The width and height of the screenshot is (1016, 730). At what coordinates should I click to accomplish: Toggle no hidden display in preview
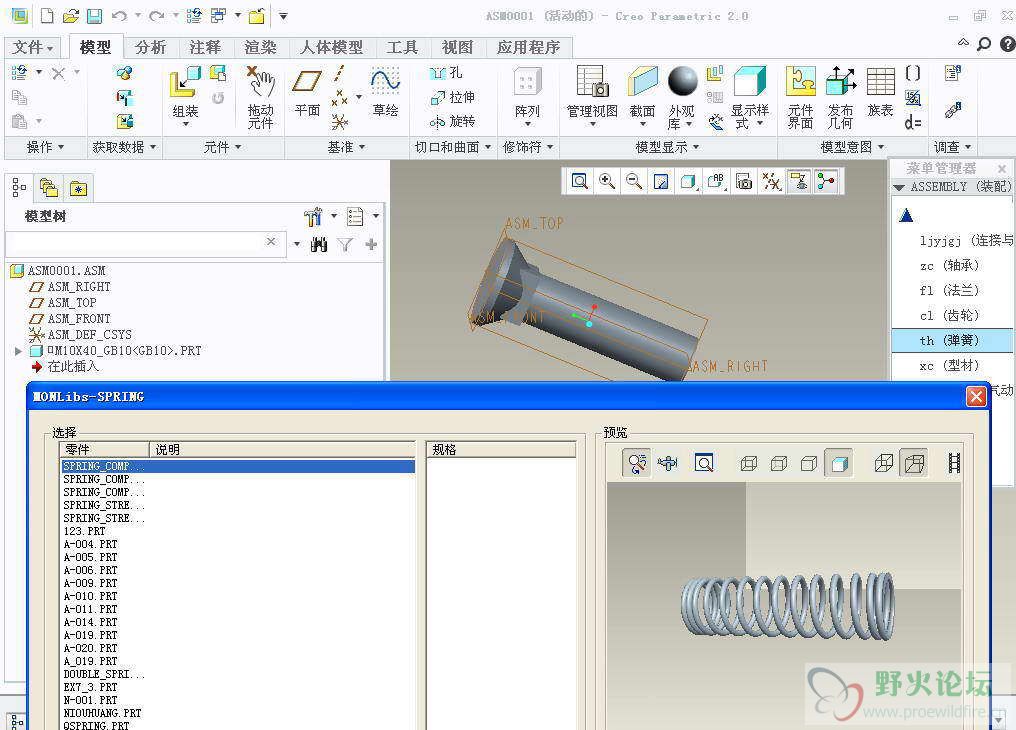(809, 463)
